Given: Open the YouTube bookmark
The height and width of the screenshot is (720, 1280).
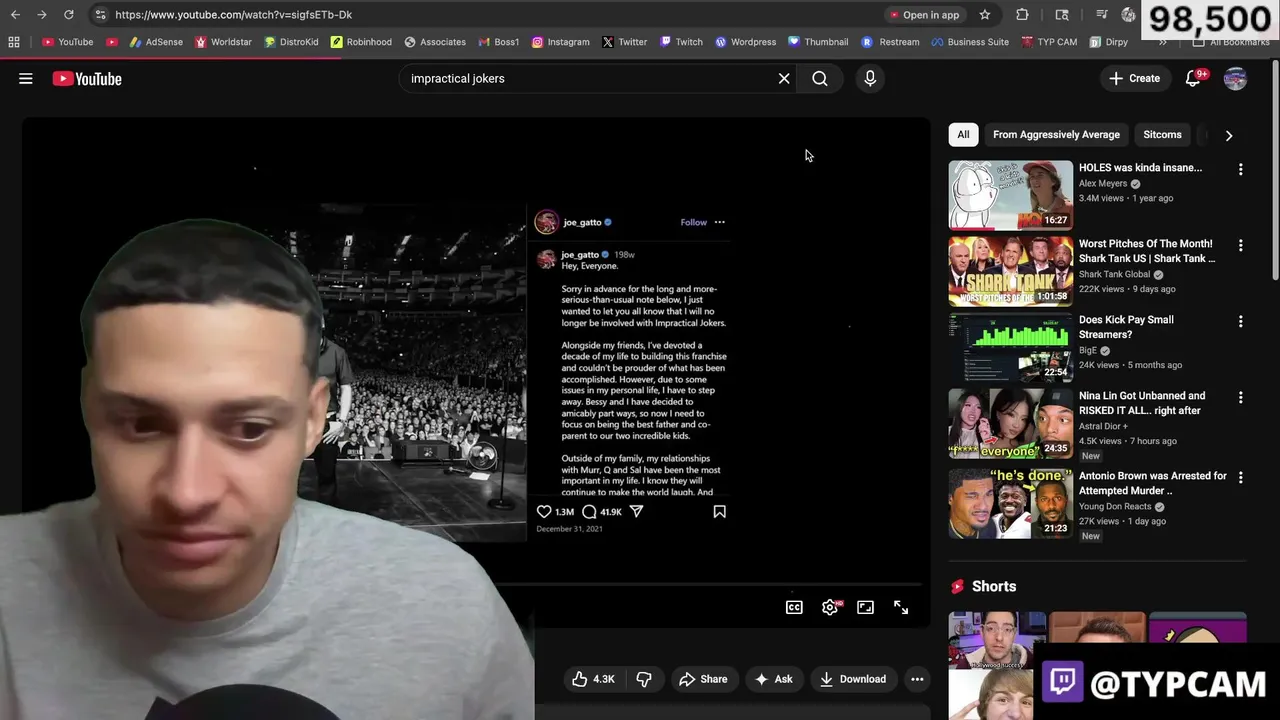Looking at the screenshot, I should click(x=67, y=42).
